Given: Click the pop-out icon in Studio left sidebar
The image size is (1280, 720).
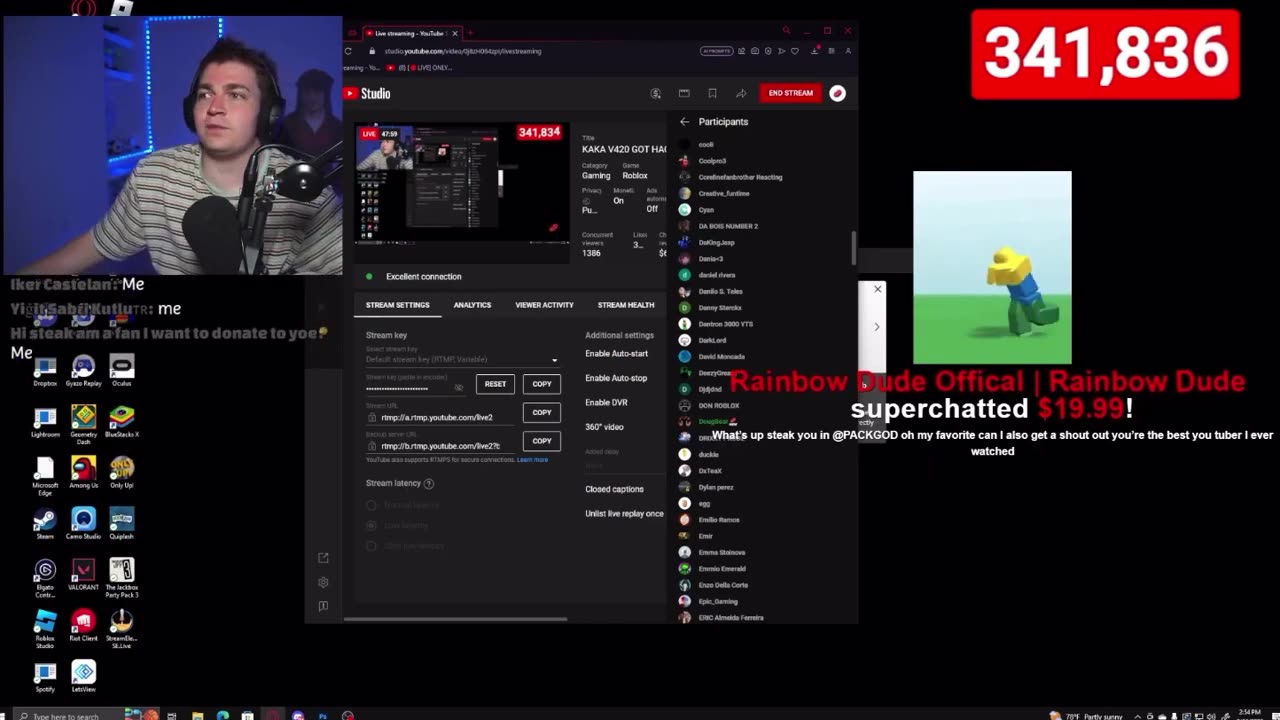Looking at the screenshot, I should 323,558.
